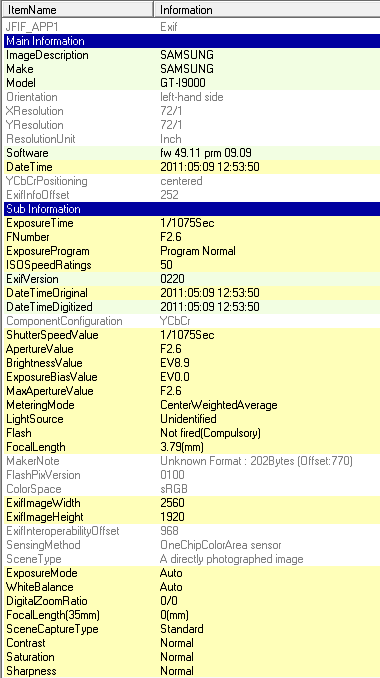Viewport: 380px width, 678px height.
Task: Select the Sharpness row
Action: click(192, 671)
